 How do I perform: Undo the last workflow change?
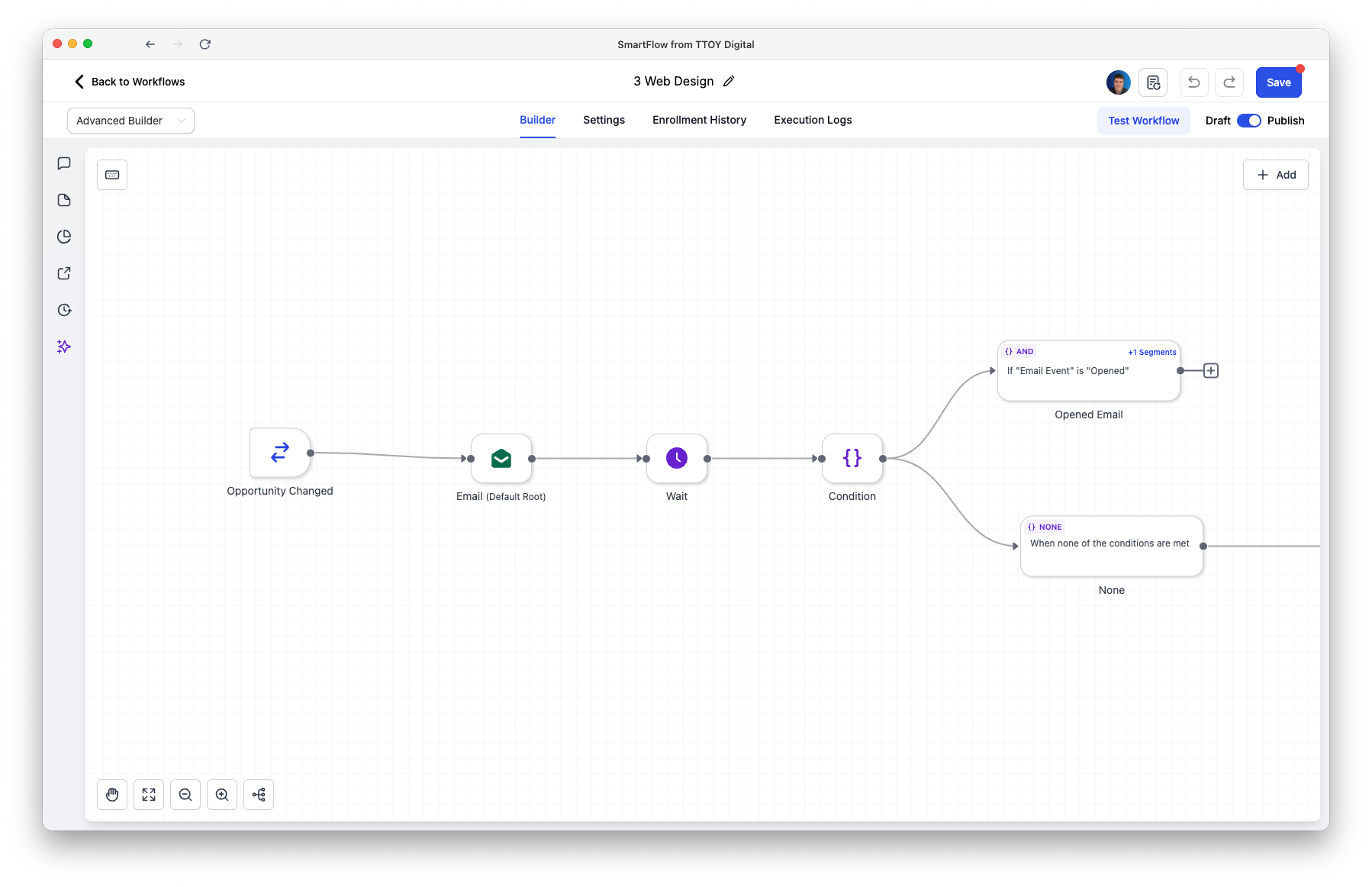pyautogui.click(x=1193, y=82)
